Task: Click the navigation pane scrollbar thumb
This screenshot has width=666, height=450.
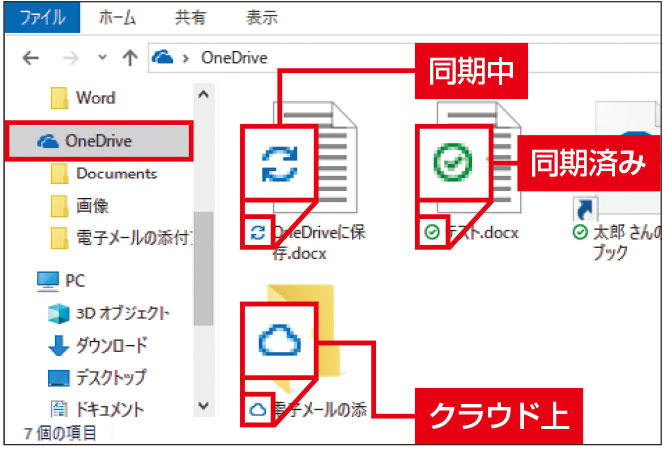Action: pyautogui.click(x=203, y=269)
